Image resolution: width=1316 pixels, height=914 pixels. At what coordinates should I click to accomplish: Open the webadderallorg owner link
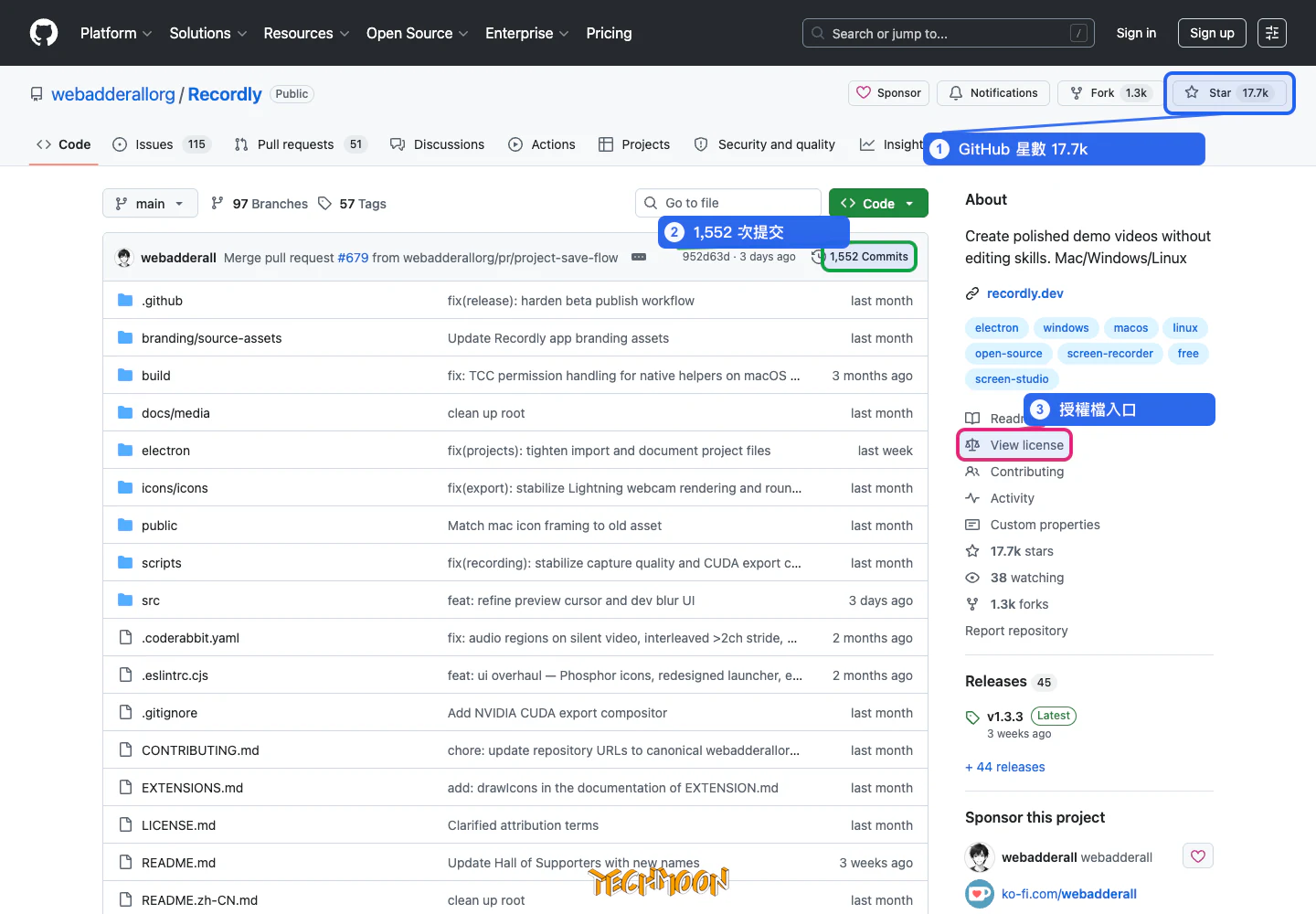point(113,94)
